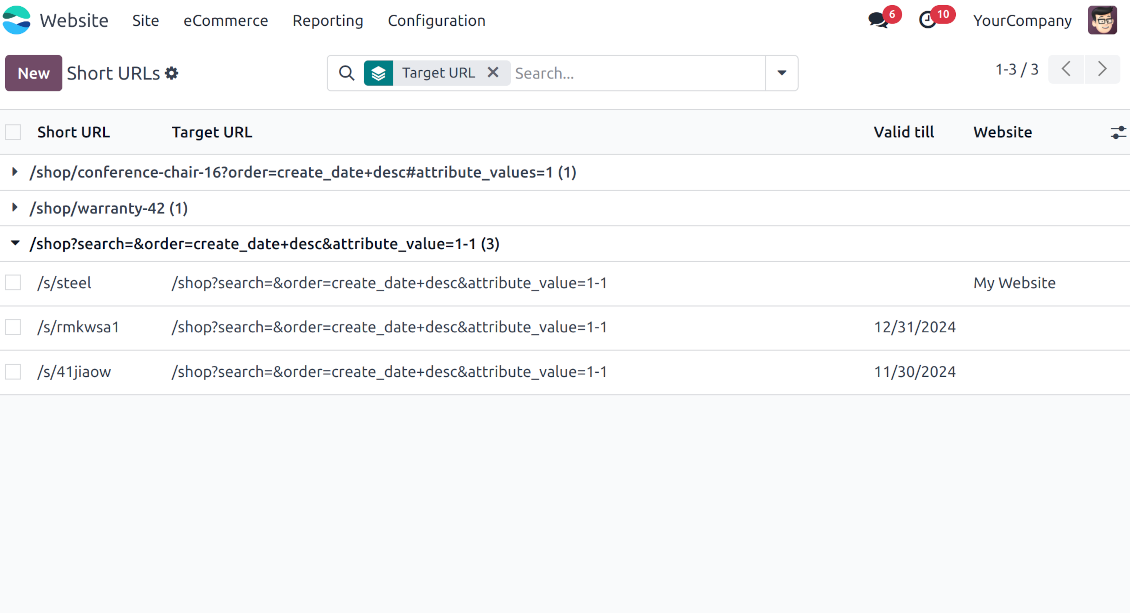Click the magnifier search icon

(x=347, y=73)
